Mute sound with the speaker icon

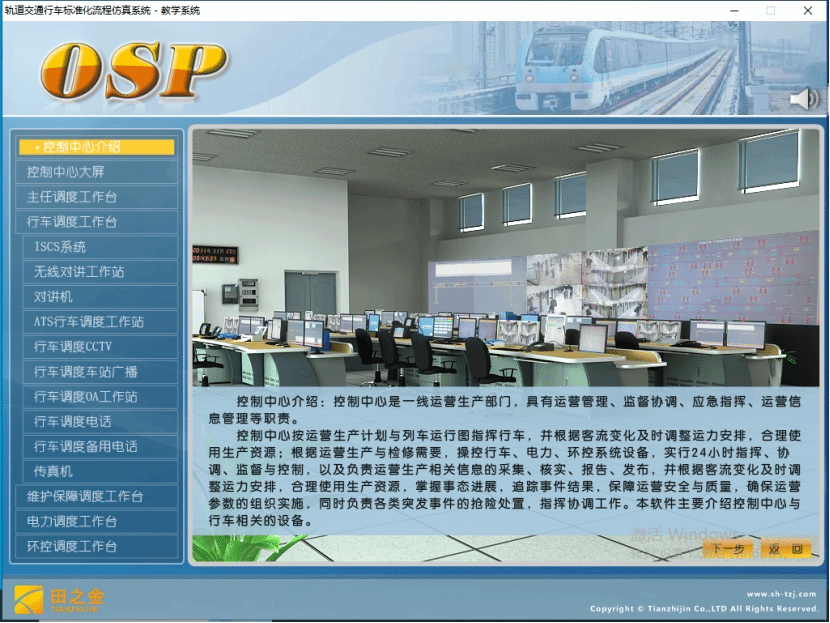point(803,99)
